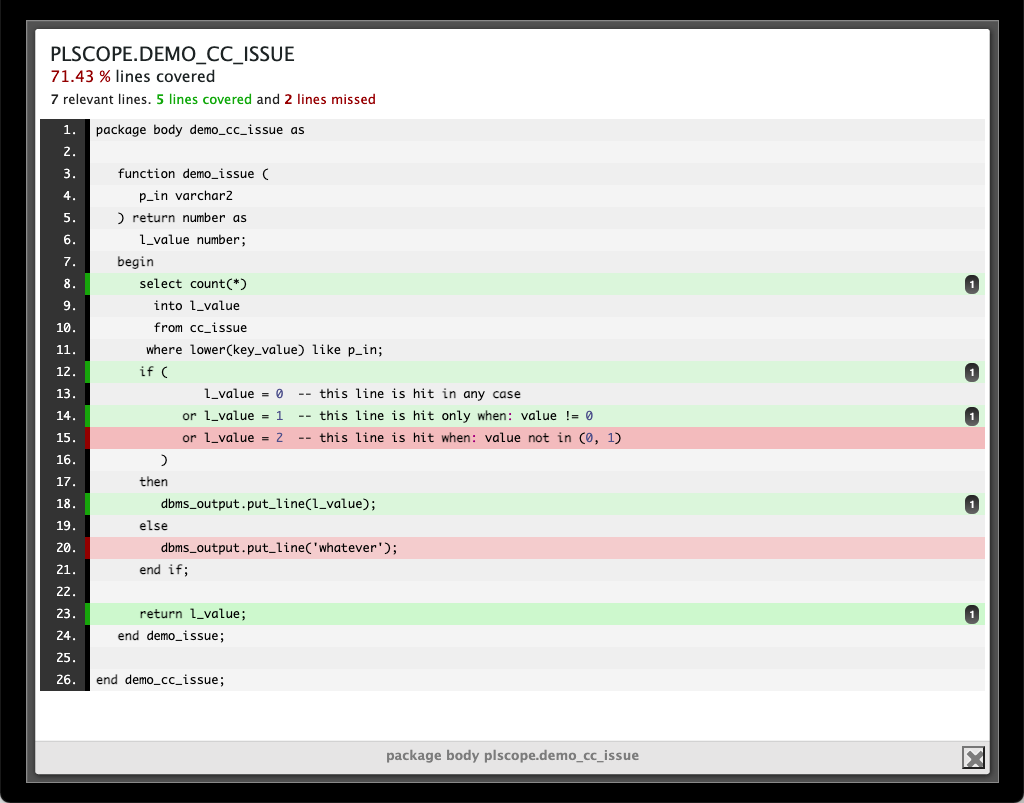Click line 10 'from cc_issue'

pyautogui.click(x=200, y=328)
